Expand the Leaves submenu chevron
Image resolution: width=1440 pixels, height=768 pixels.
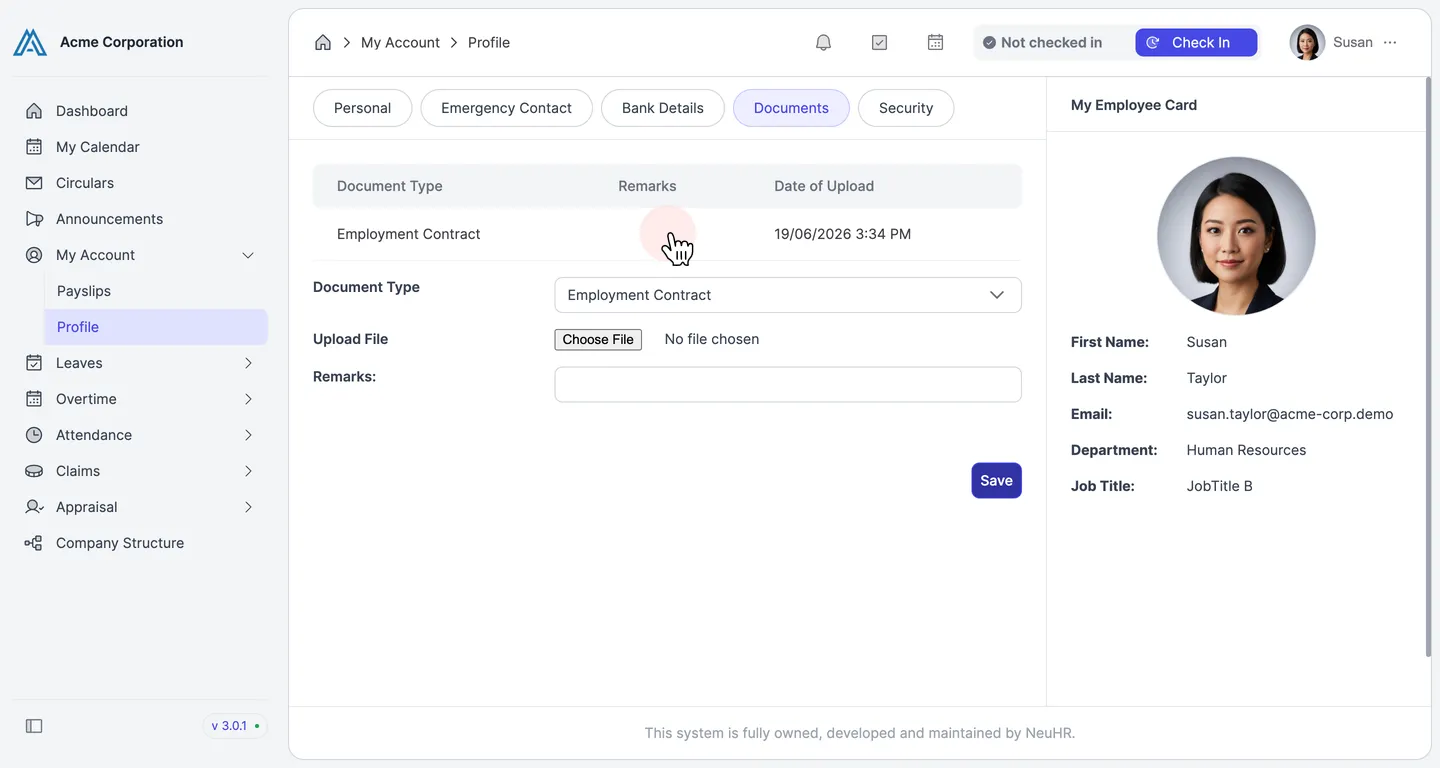pos(248,363)
